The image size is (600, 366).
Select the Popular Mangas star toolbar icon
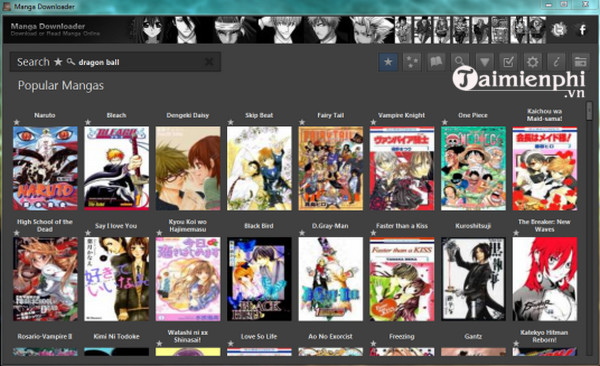click(x=388, y=62)
